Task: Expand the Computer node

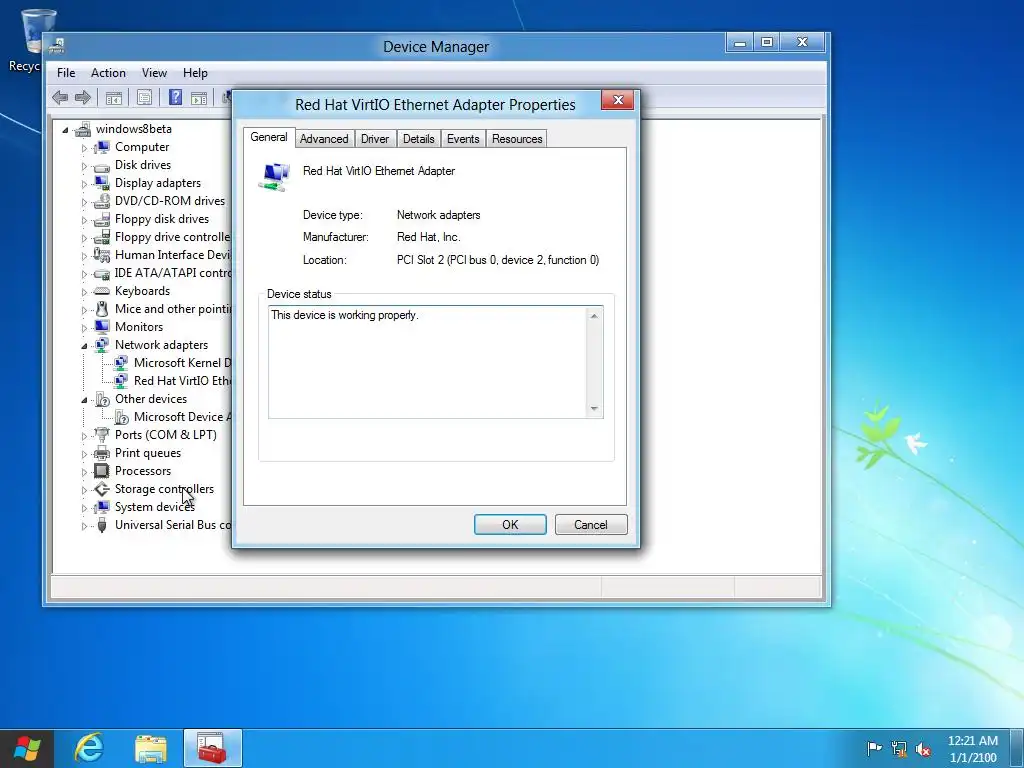Action: pyautogui.click(x=84, y=148)
